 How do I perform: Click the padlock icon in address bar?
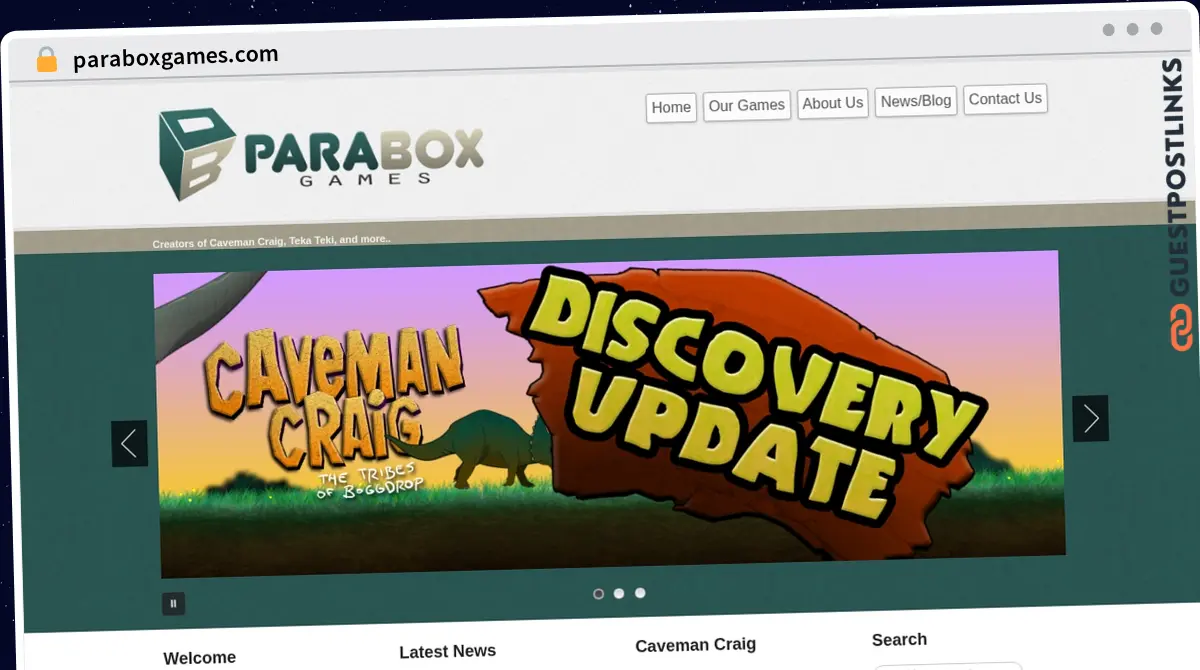(46, 59)
